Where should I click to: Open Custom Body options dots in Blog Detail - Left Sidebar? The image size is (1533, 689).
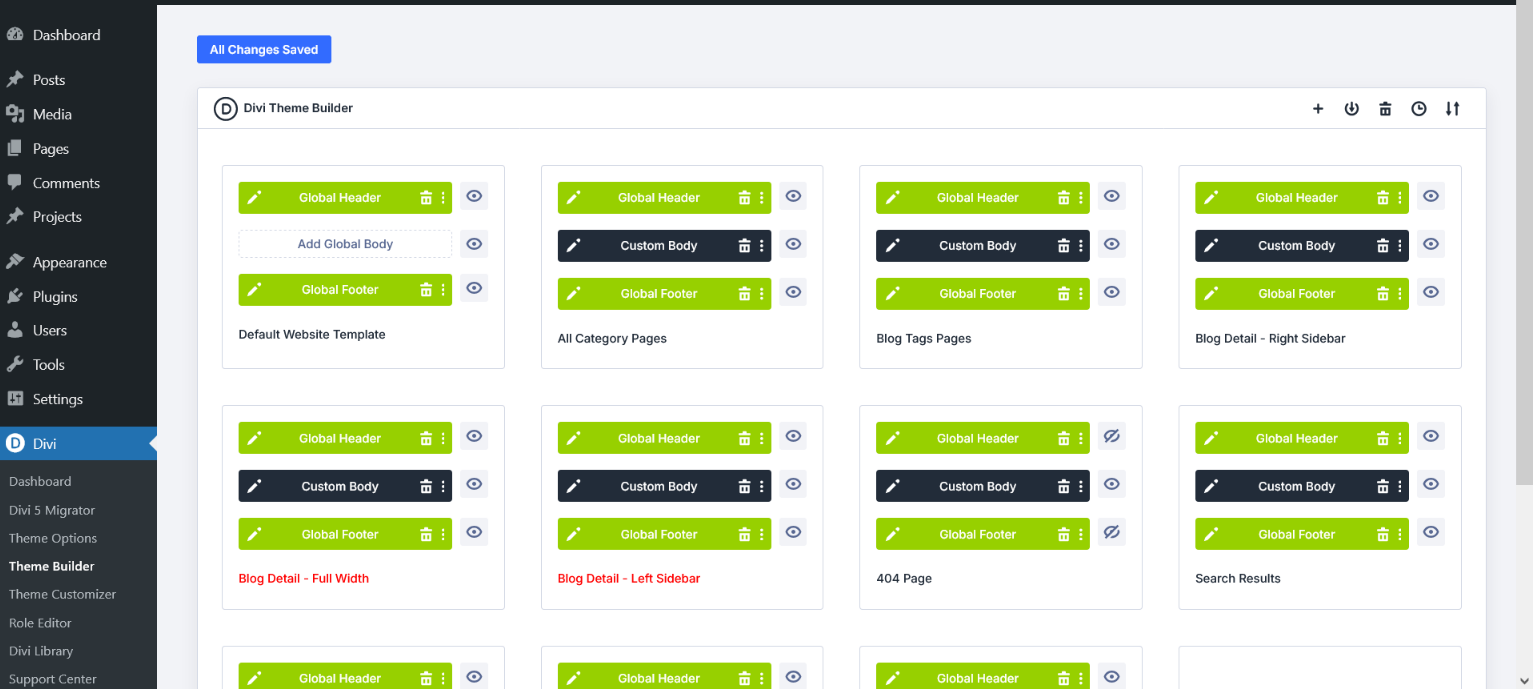point(762,487)
